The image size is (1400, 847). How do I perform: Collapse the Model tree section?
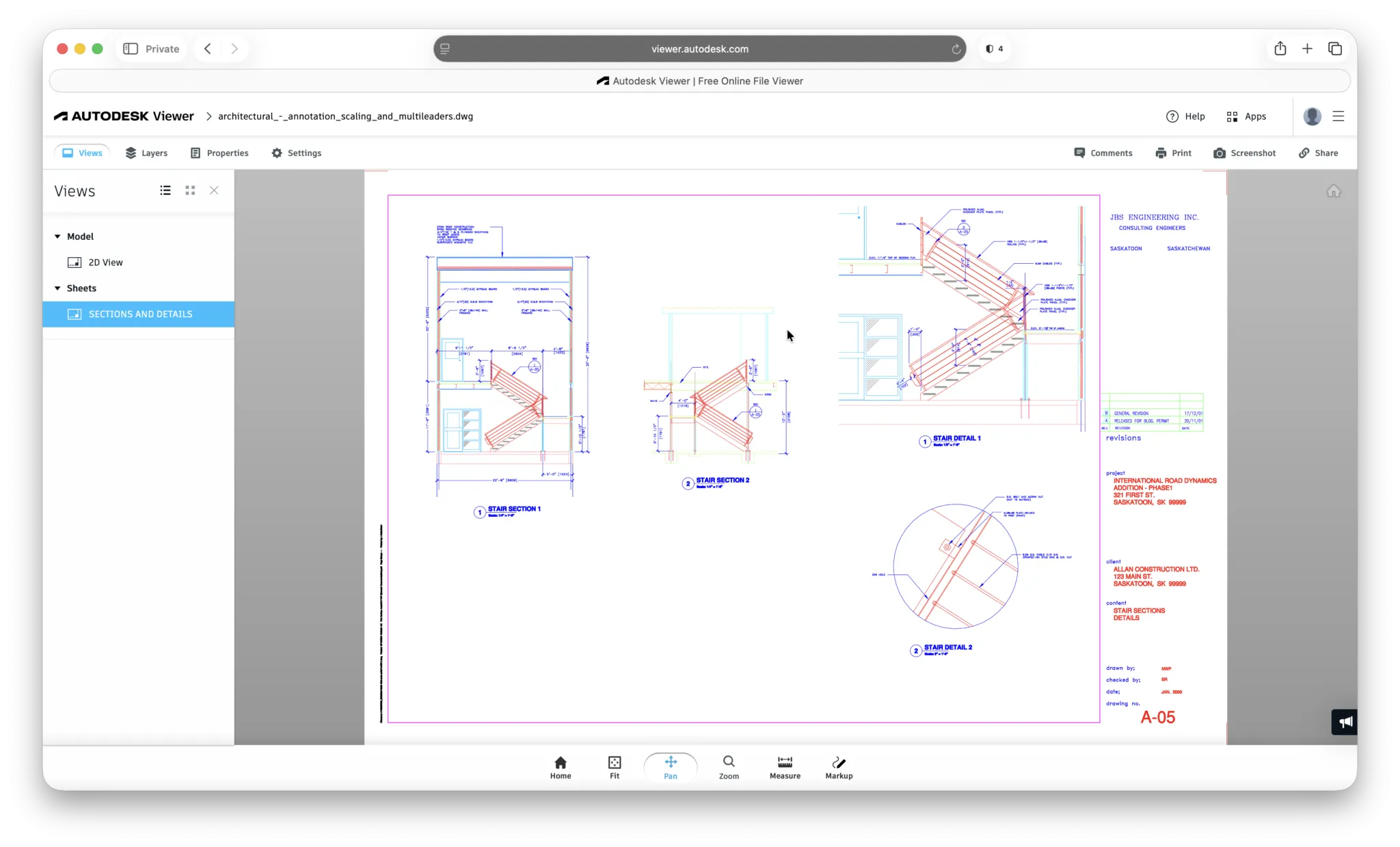coord(57,236)
